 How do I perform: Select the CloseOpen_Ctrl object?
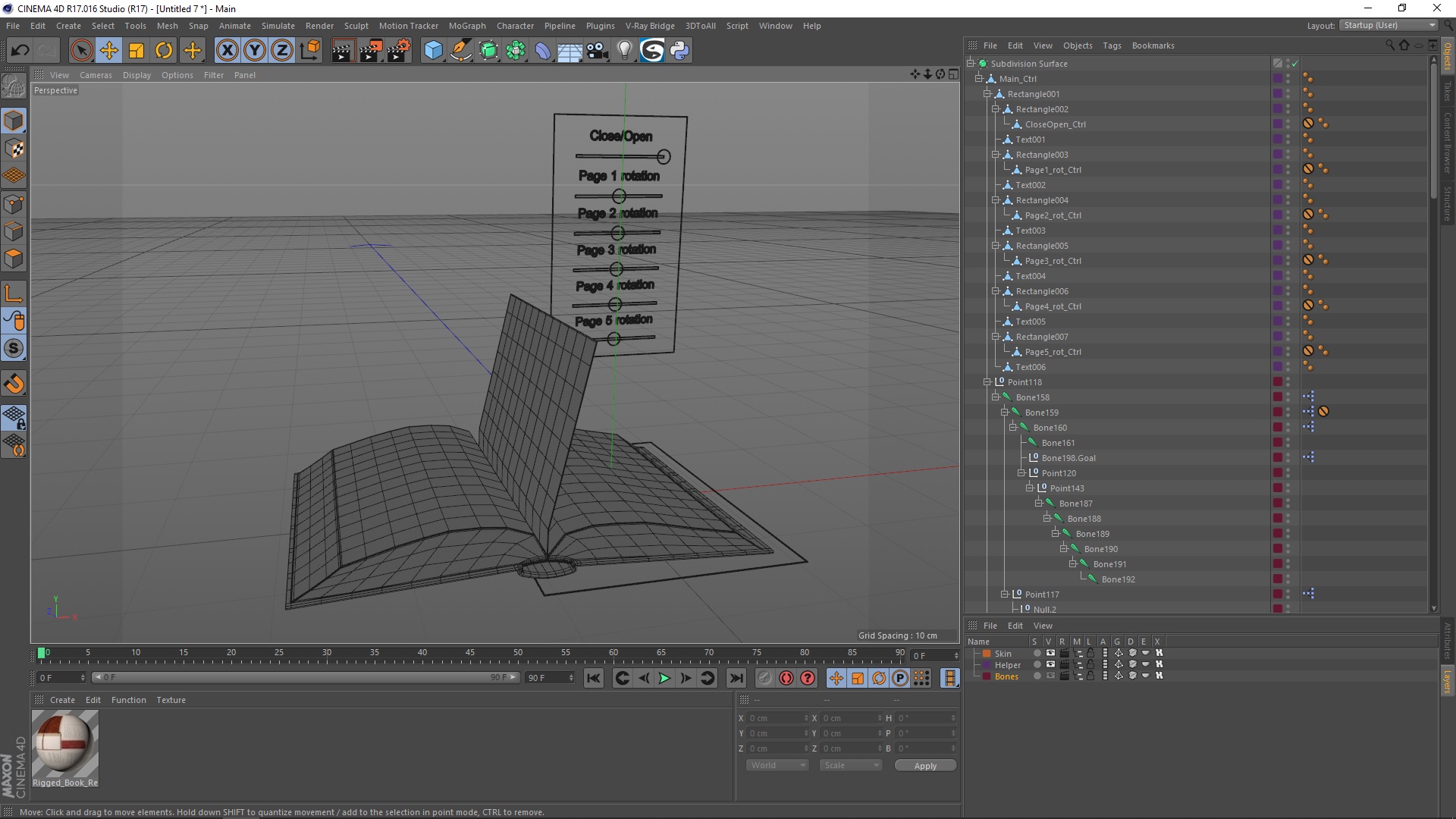pos(1055,124)
